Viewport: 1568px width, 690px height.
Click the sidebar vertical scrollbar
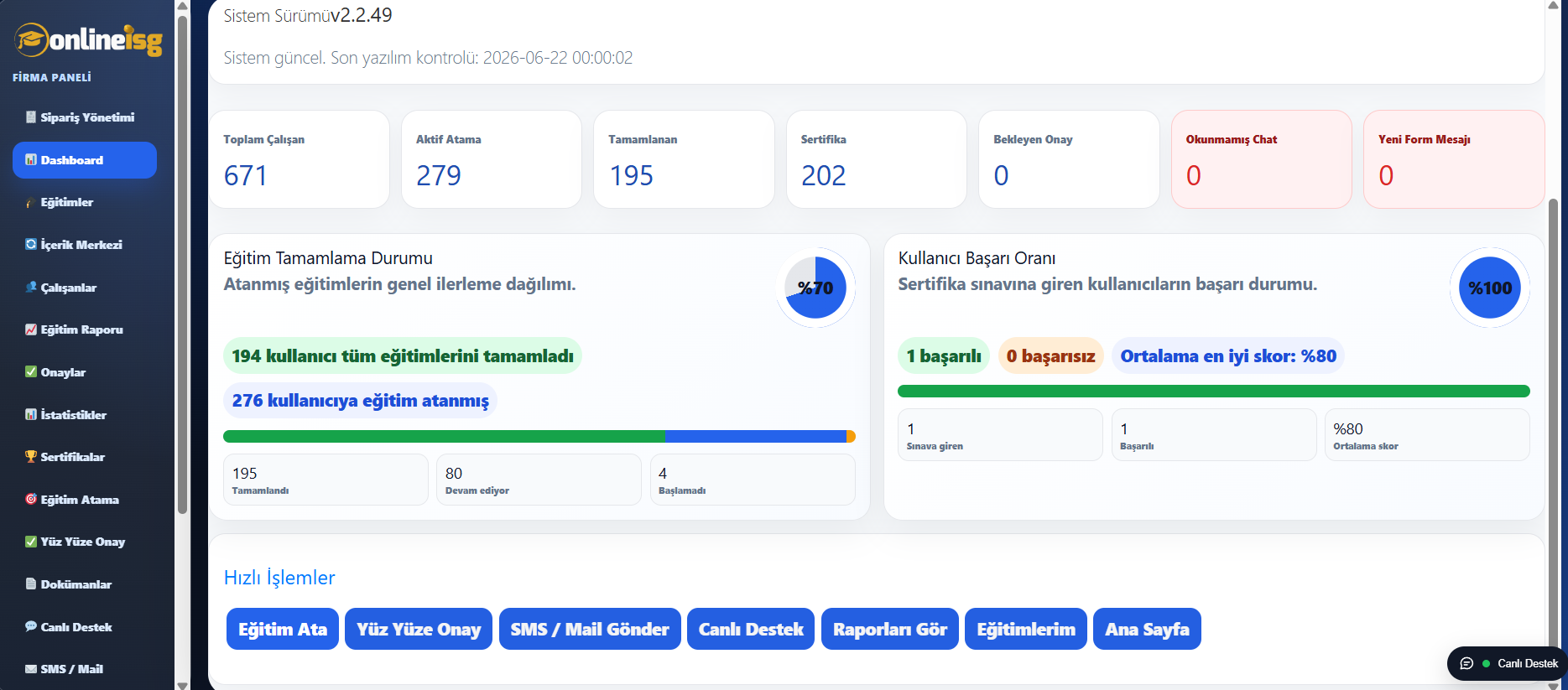click(182, 264)
